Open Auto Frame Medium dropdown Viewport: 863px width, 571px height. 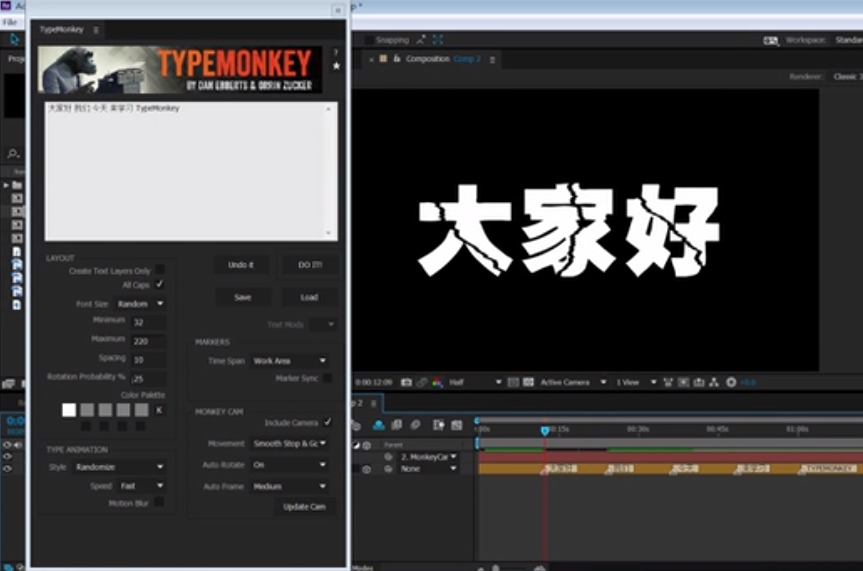click(x=290, y=486)
